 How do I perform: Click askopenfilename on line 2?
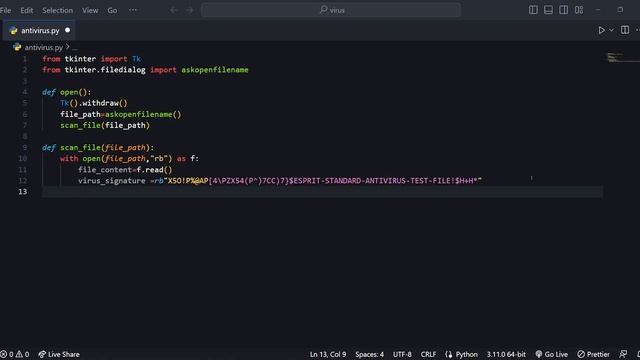click(x=215, y=70)
